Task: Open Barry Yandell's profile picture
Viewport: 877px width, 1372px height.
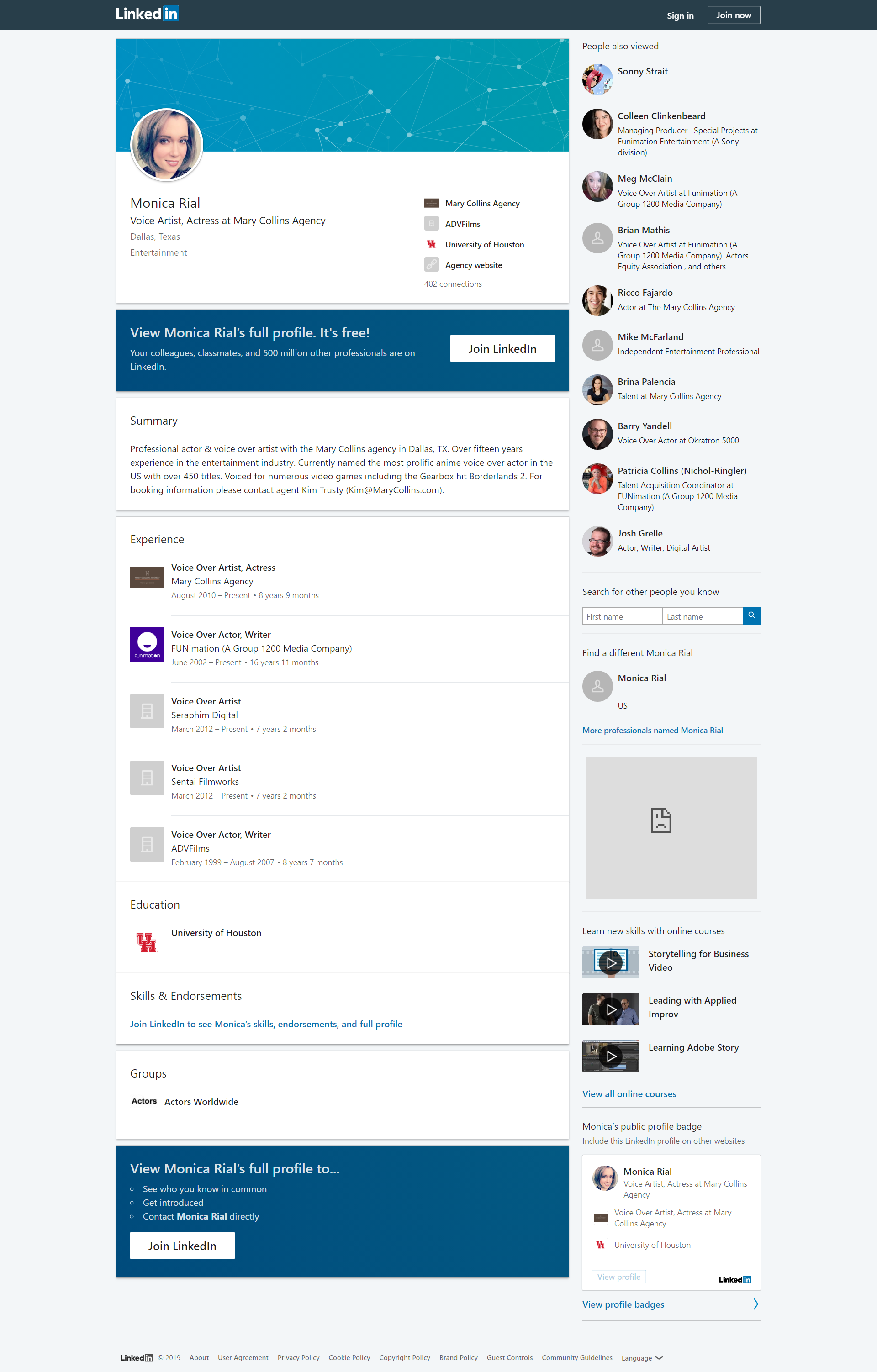Action: [x=597, y=434]
